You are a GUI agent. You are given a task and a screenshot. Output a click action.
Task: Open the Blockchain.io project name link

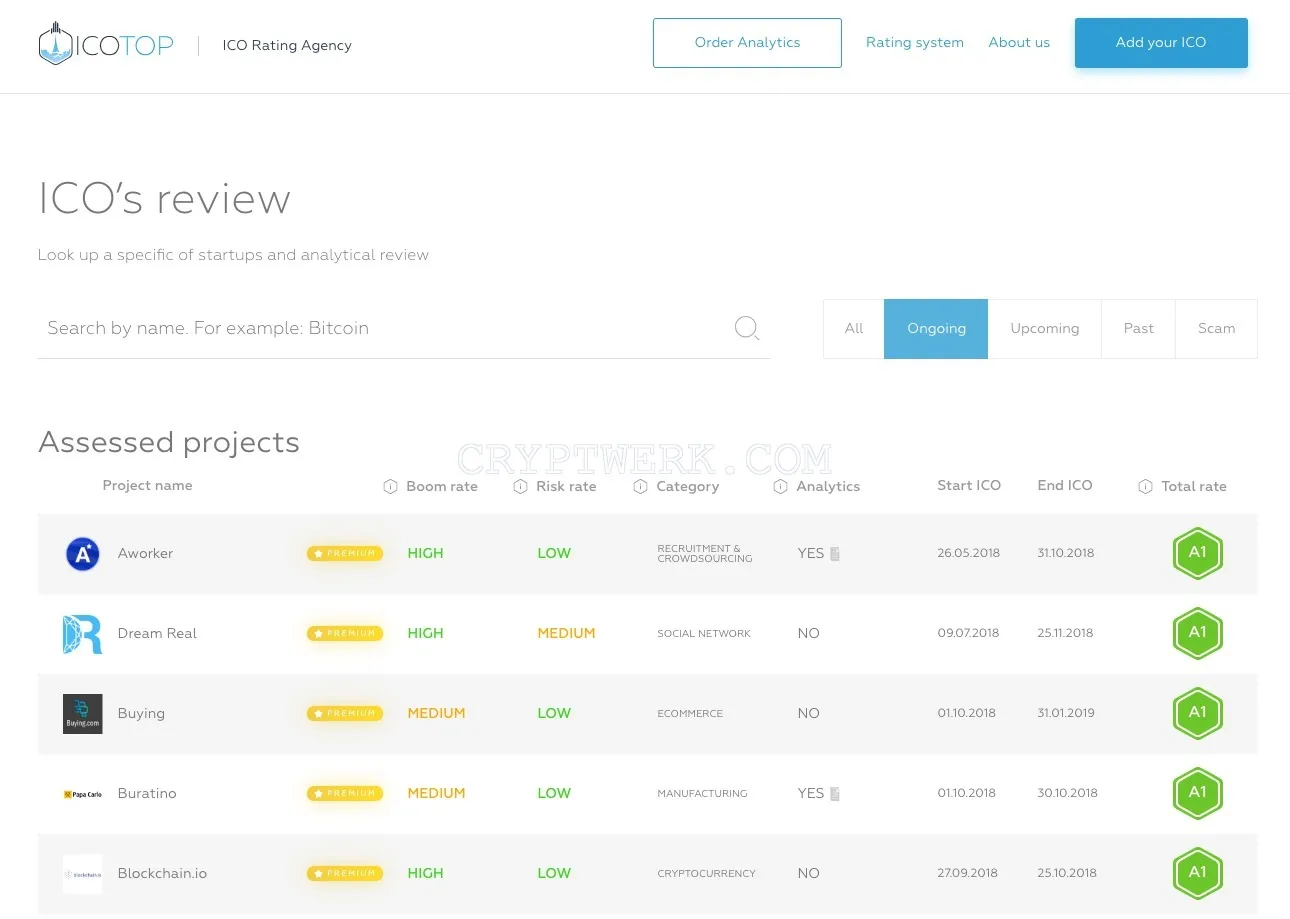pos(162,874)
